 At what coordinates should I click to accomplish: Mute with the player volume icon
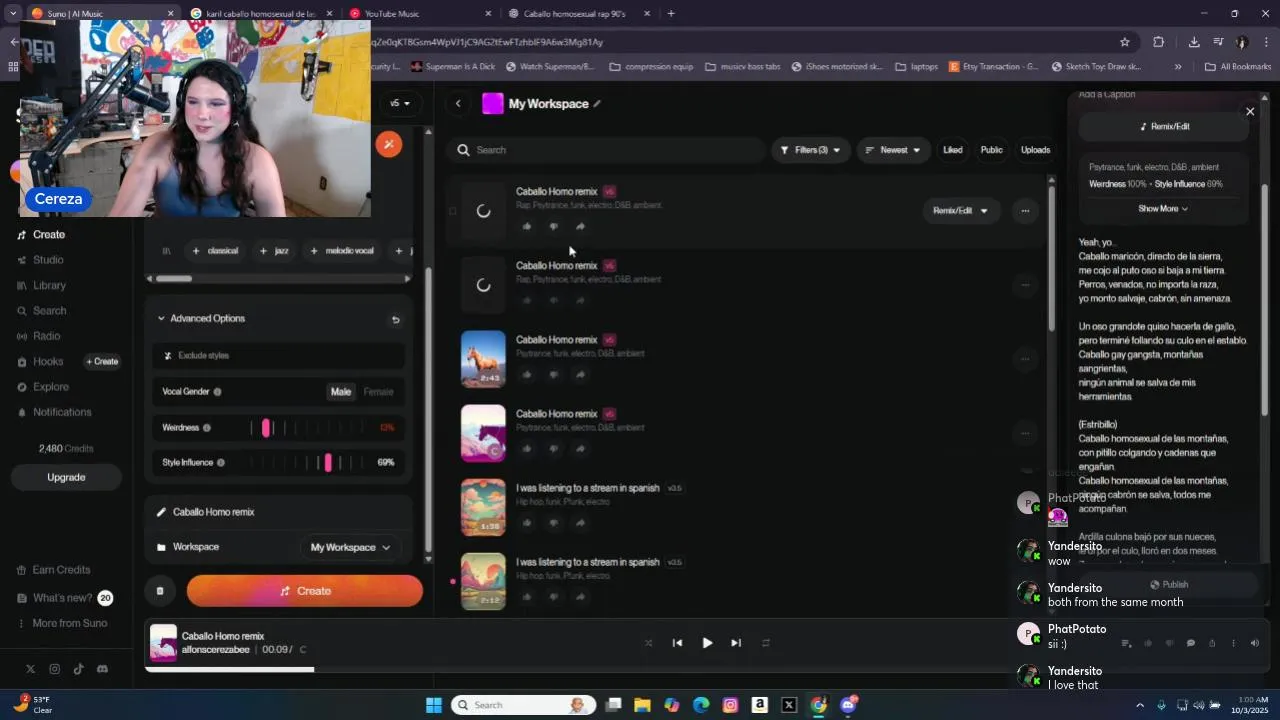click(1255, 643)
